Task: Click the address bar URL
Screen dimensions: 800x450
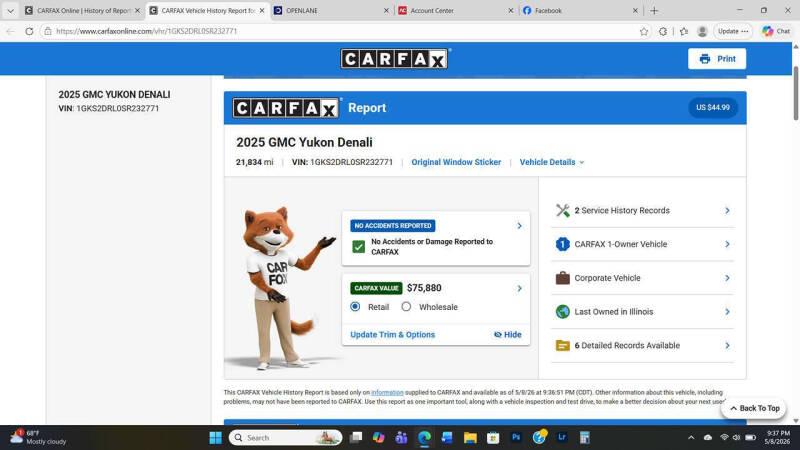Action: point(146,31)
